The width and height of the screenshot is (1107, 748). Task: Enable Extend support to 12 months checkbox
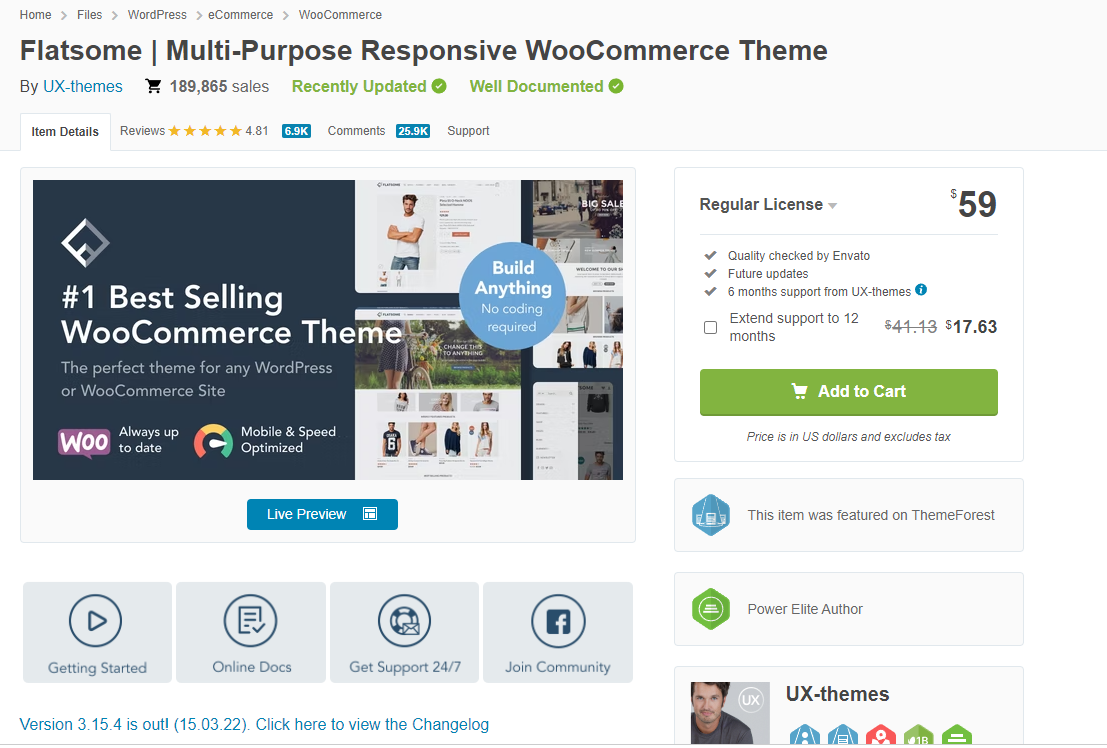(711, 327)
